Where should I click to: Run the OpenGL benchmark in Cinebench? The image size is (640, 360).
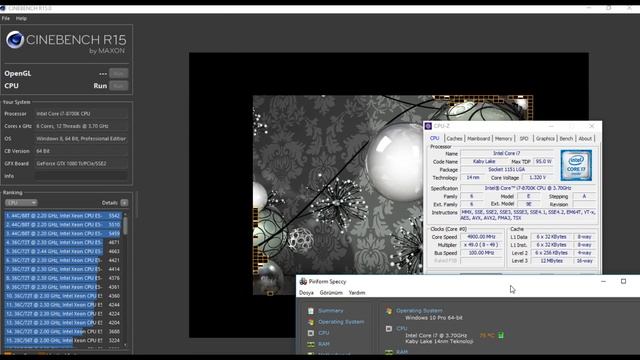[x=119, y=73]
